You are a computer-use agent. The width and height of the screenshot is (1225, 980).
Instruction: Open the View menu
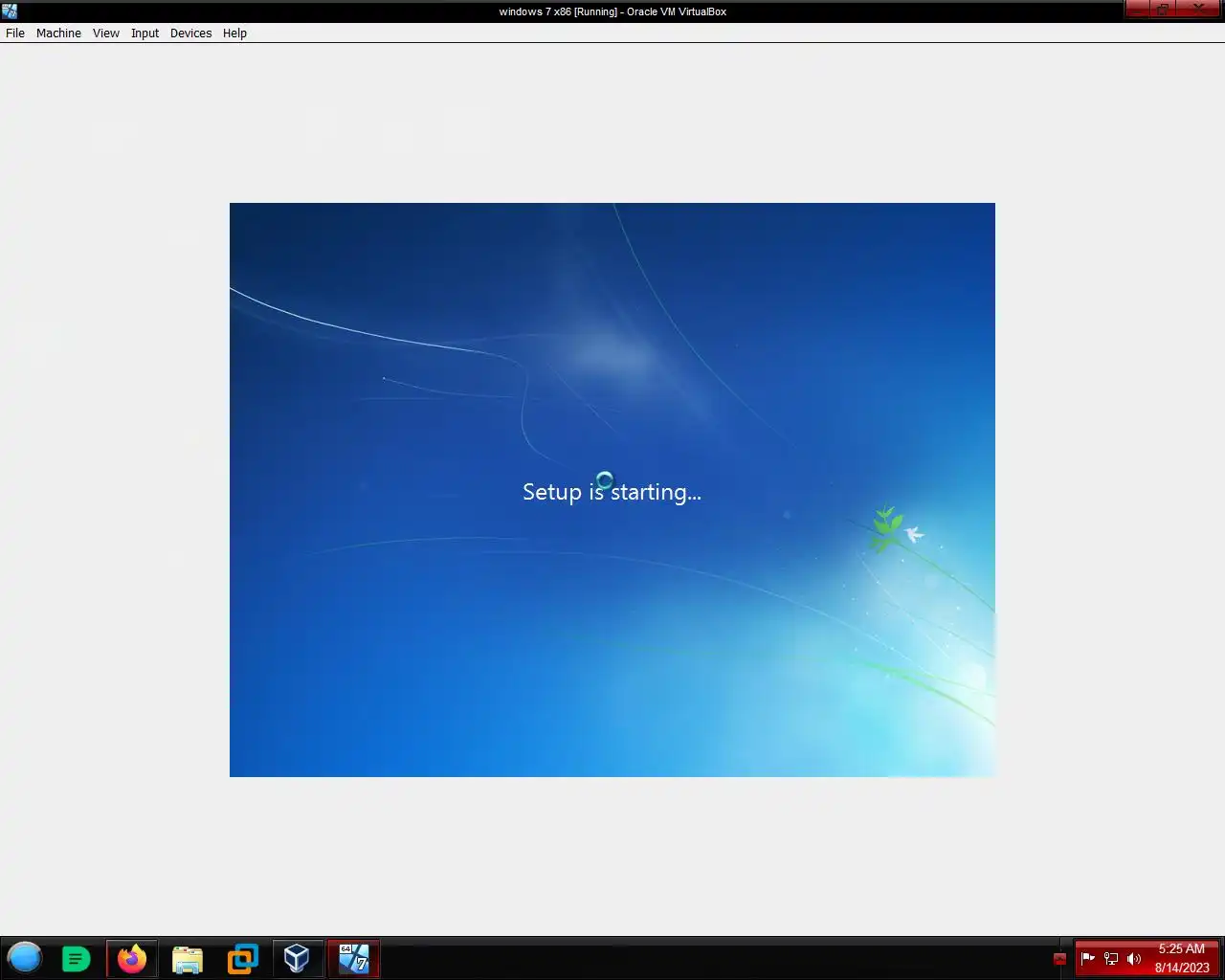(105, 33)
